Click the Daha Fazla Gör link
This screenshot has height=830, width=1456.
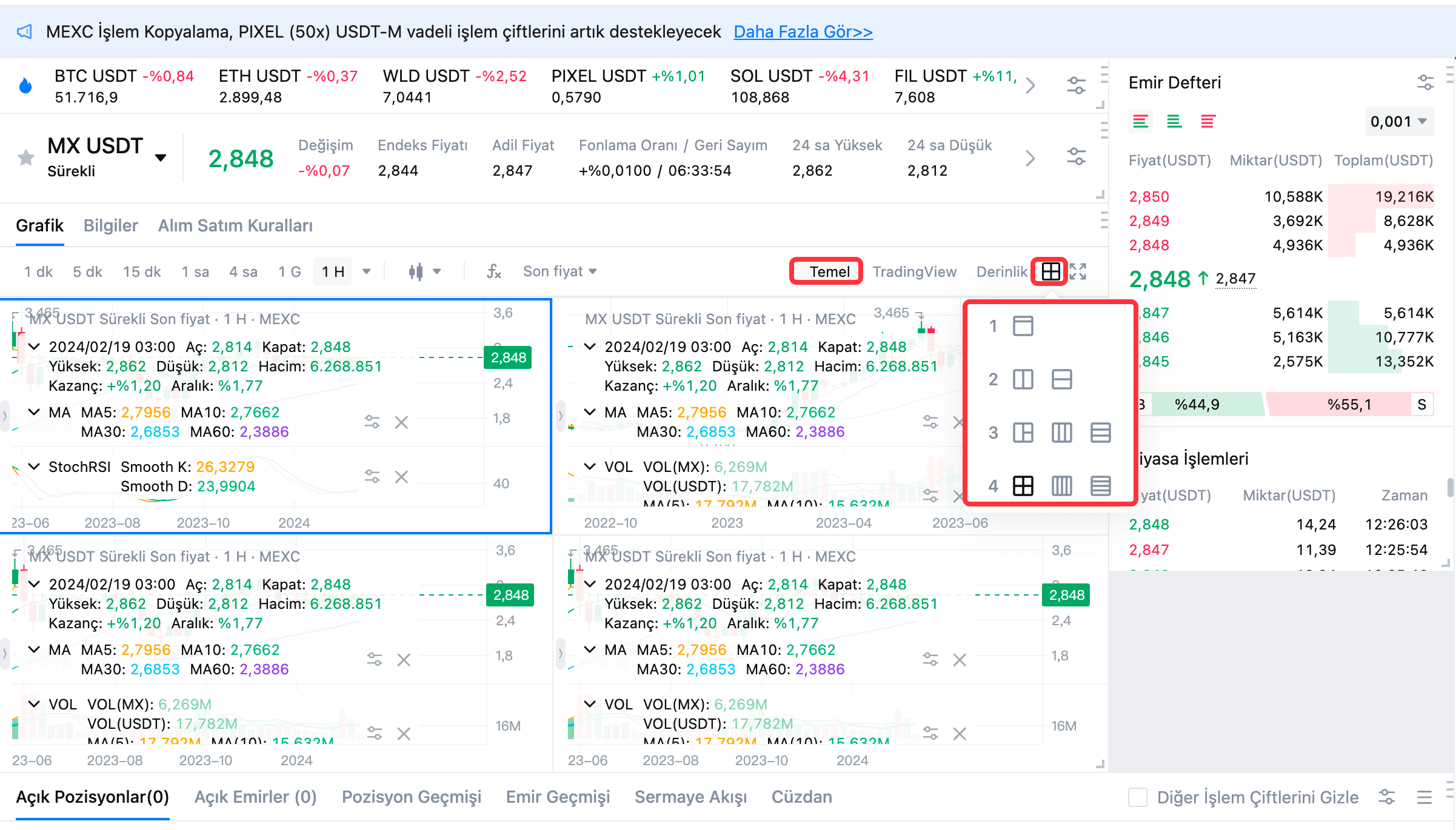click(x=803, y=32)
